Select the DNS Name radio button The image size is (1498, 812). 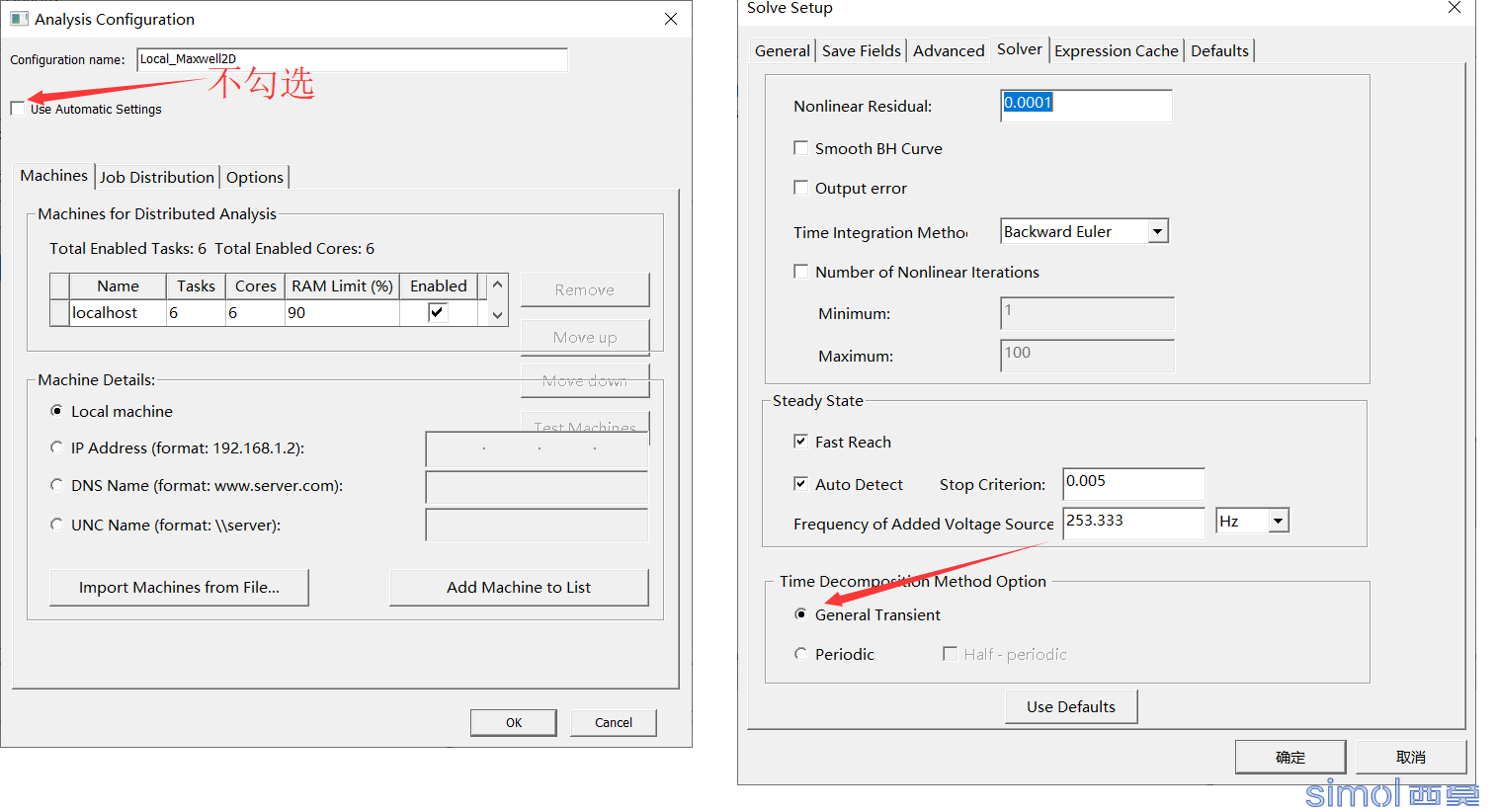pyautogui.click(x=56, y=485)
